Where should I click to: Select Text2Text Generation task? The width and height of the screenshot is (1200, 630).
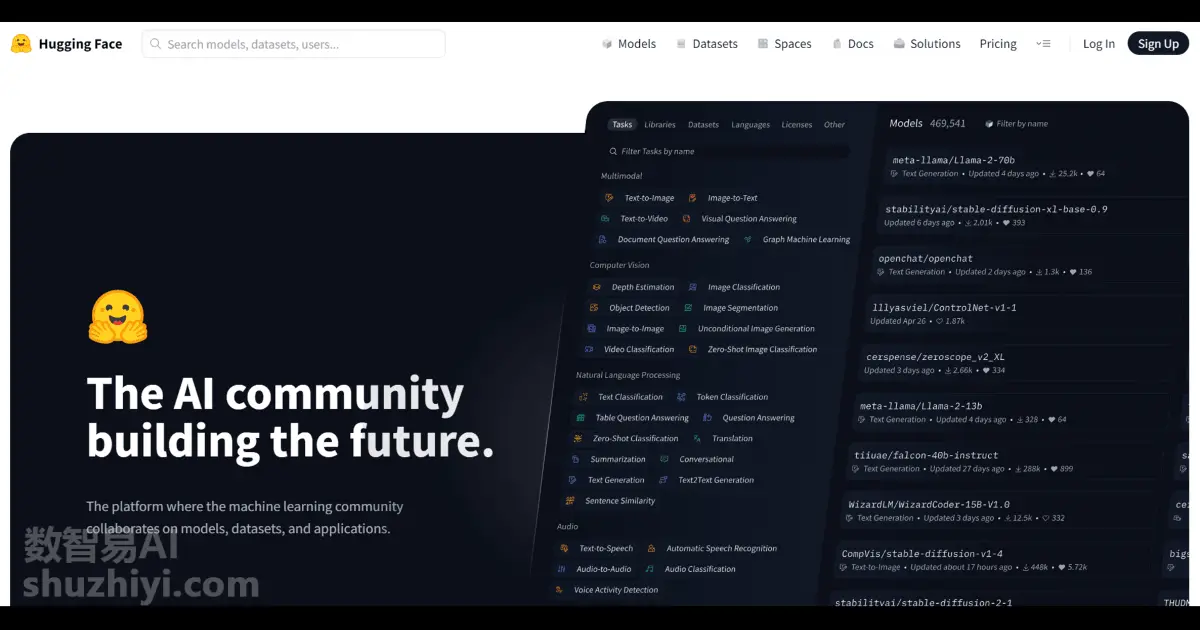coord(716,480)
